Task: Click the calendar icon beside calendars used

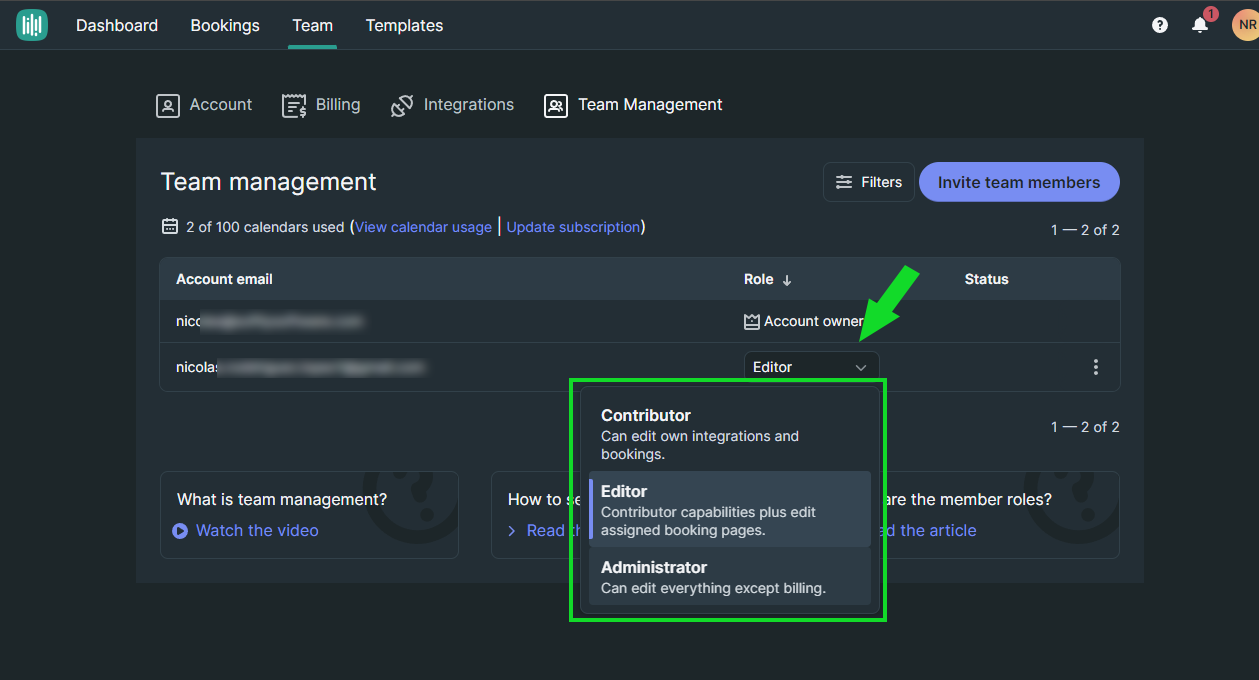Action: pyautogui.click(x=170, y=227)
